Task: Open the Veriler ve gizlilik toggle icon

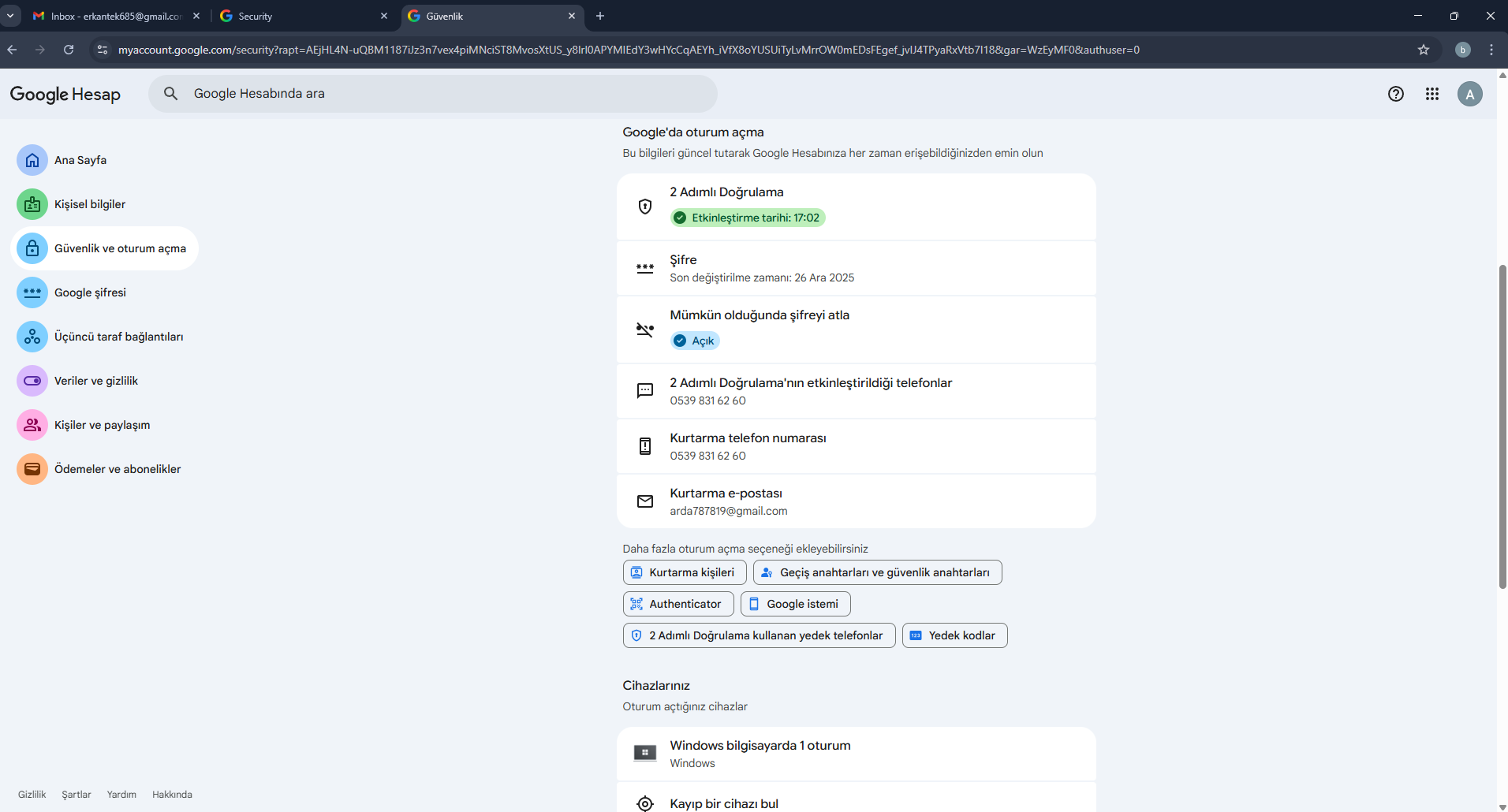Action: (32, 381)
